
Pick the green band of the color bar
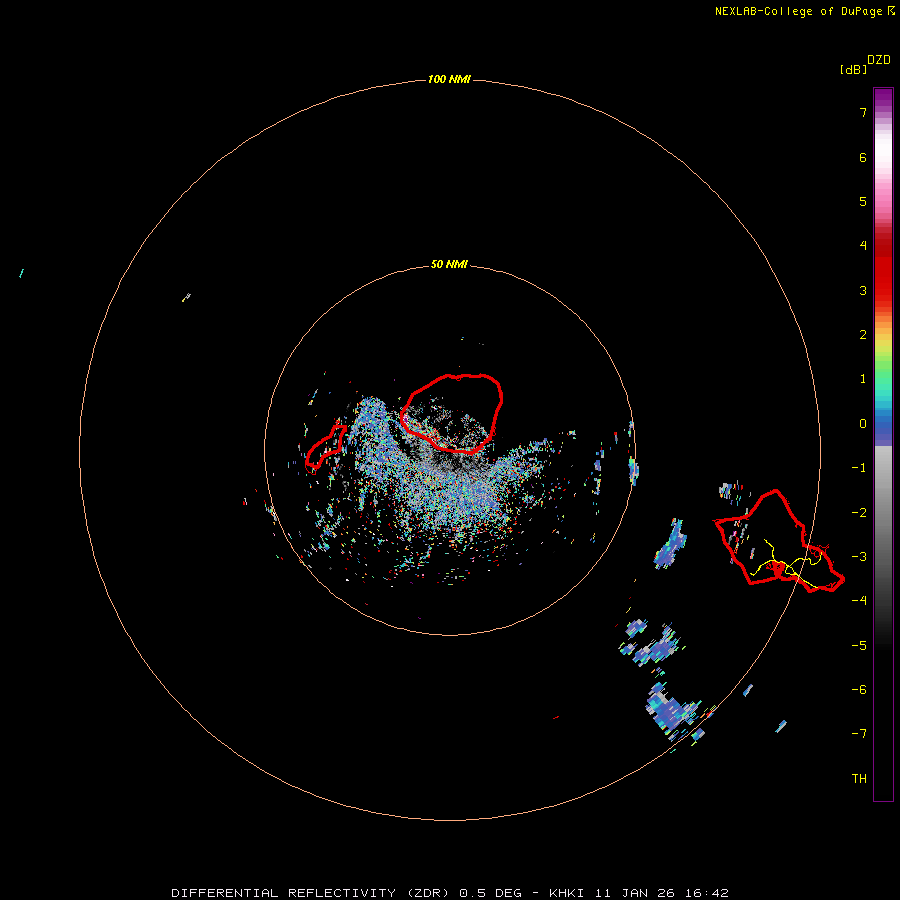[x=883, y=367]
